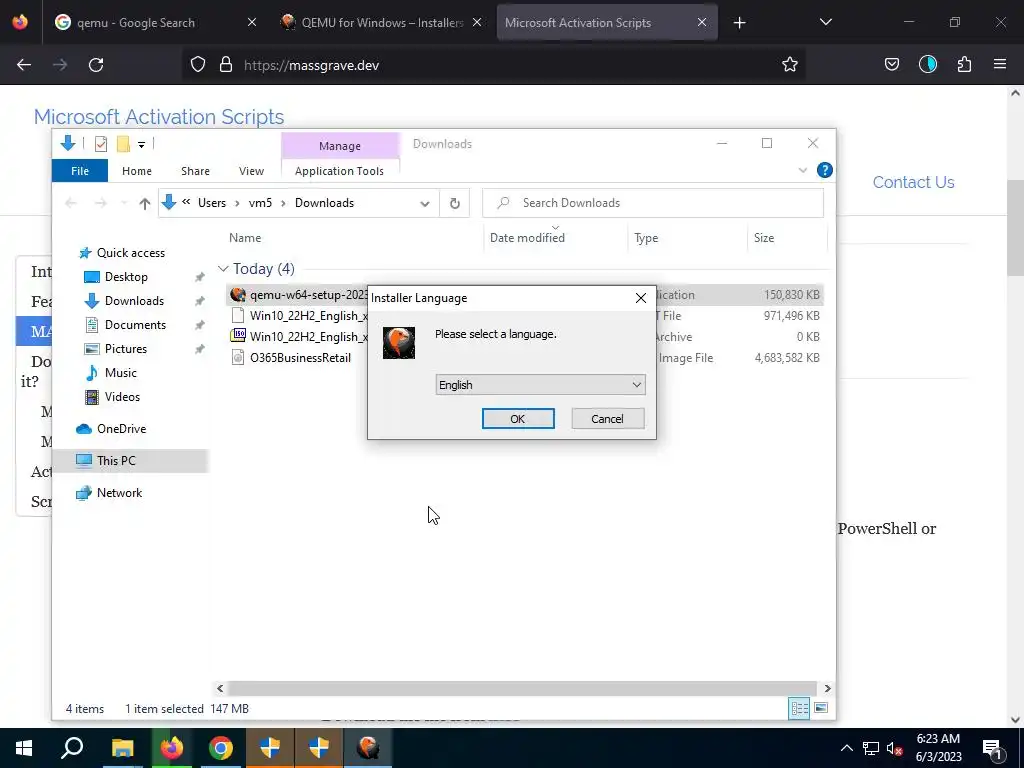Viewport: 1024px width, 768px height.
Task: Open Videos in the navigation pane
Action: pos(122,397)
